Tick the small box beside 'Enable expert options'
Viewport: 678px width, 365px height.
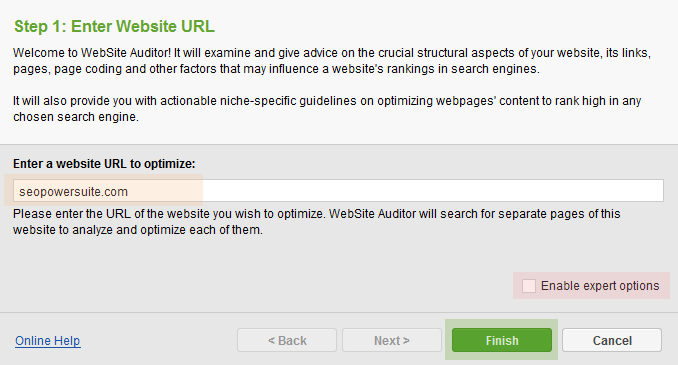pyautogui.click(x=529, y=286)
